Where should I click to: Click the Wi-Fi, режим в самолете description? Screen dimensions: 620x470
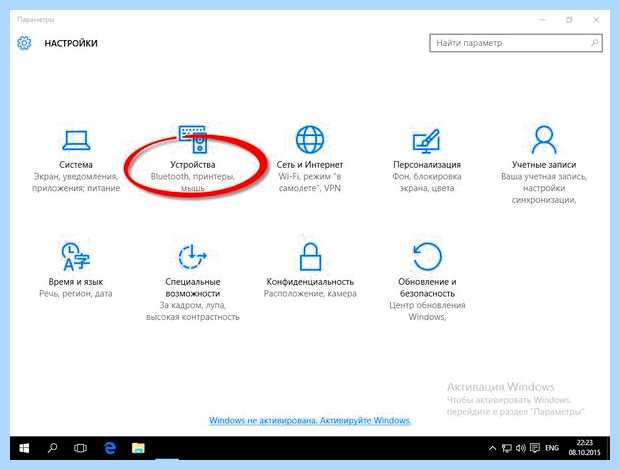click(310, 182)
